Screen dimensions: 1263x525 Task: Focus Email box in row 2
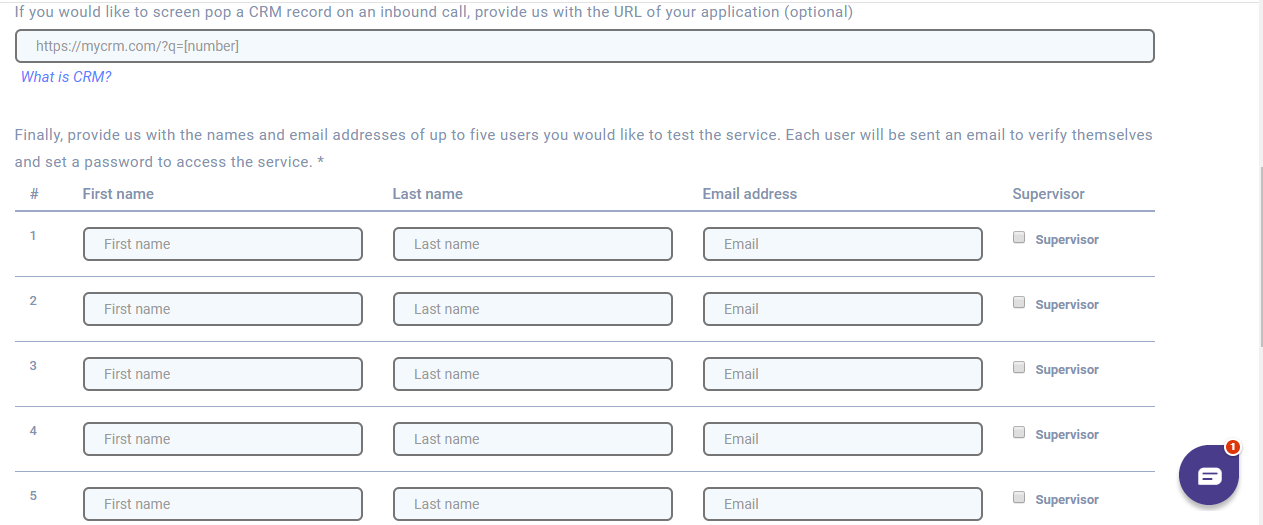point(843,309)
